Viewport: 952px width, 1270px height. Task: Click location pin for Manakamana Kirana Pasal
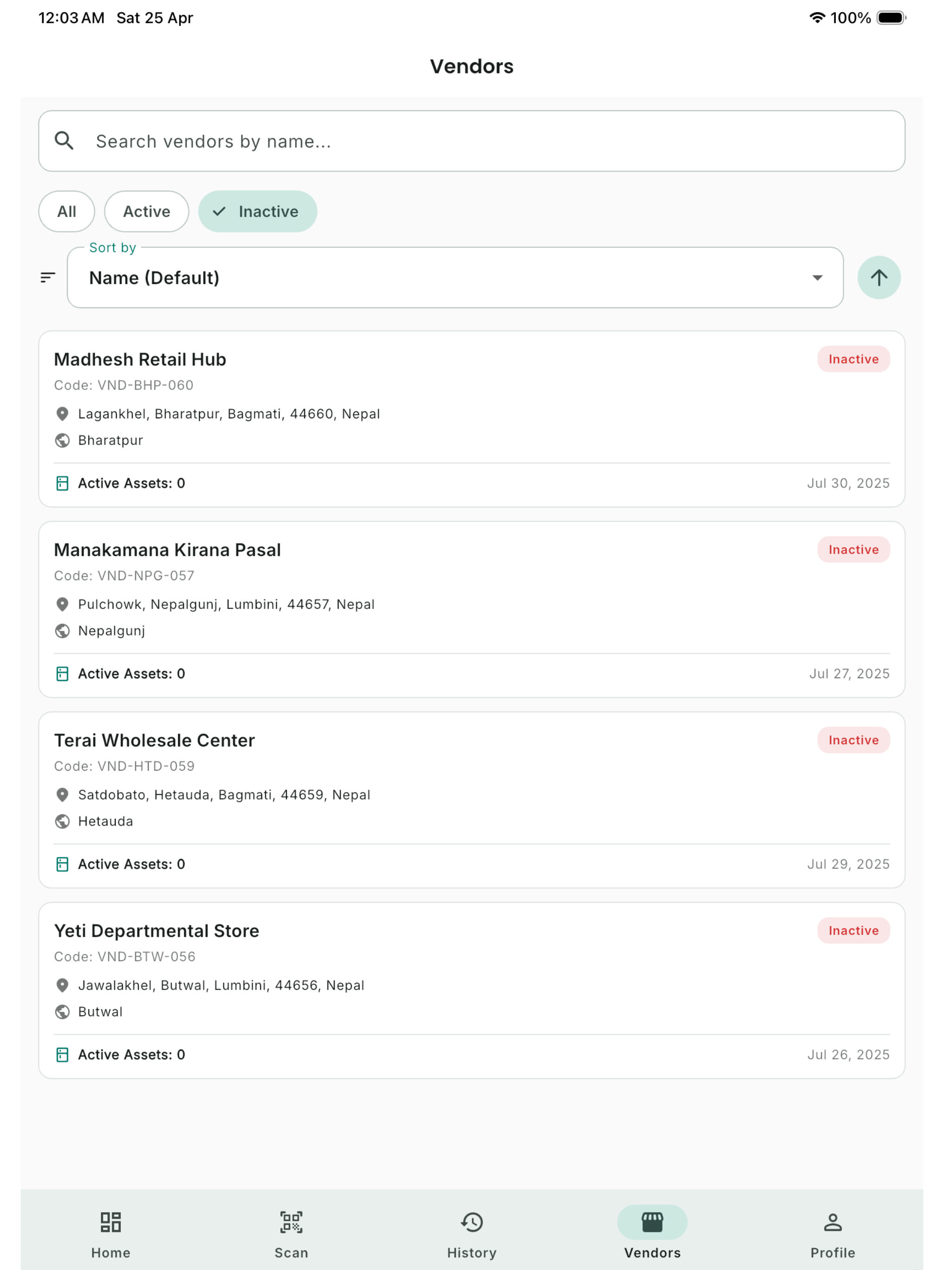63,605
